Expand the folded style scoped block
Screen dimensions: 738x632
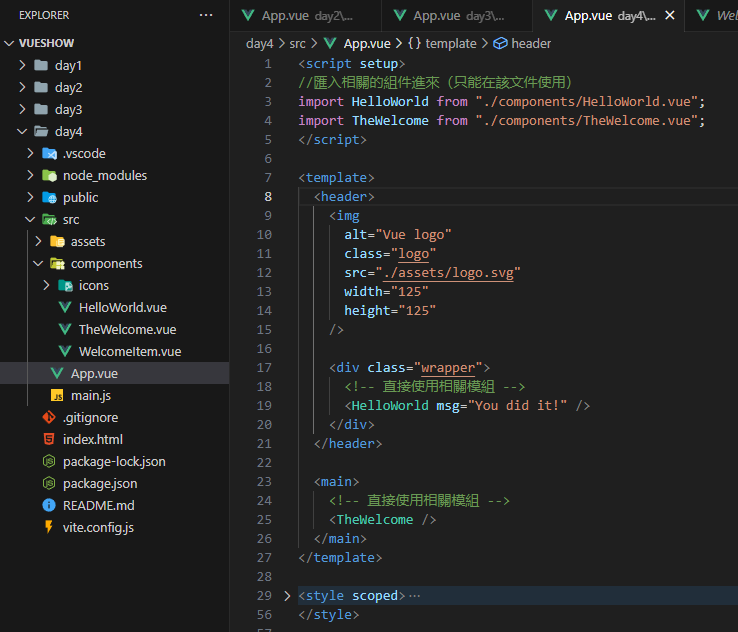tap(287, 596)
